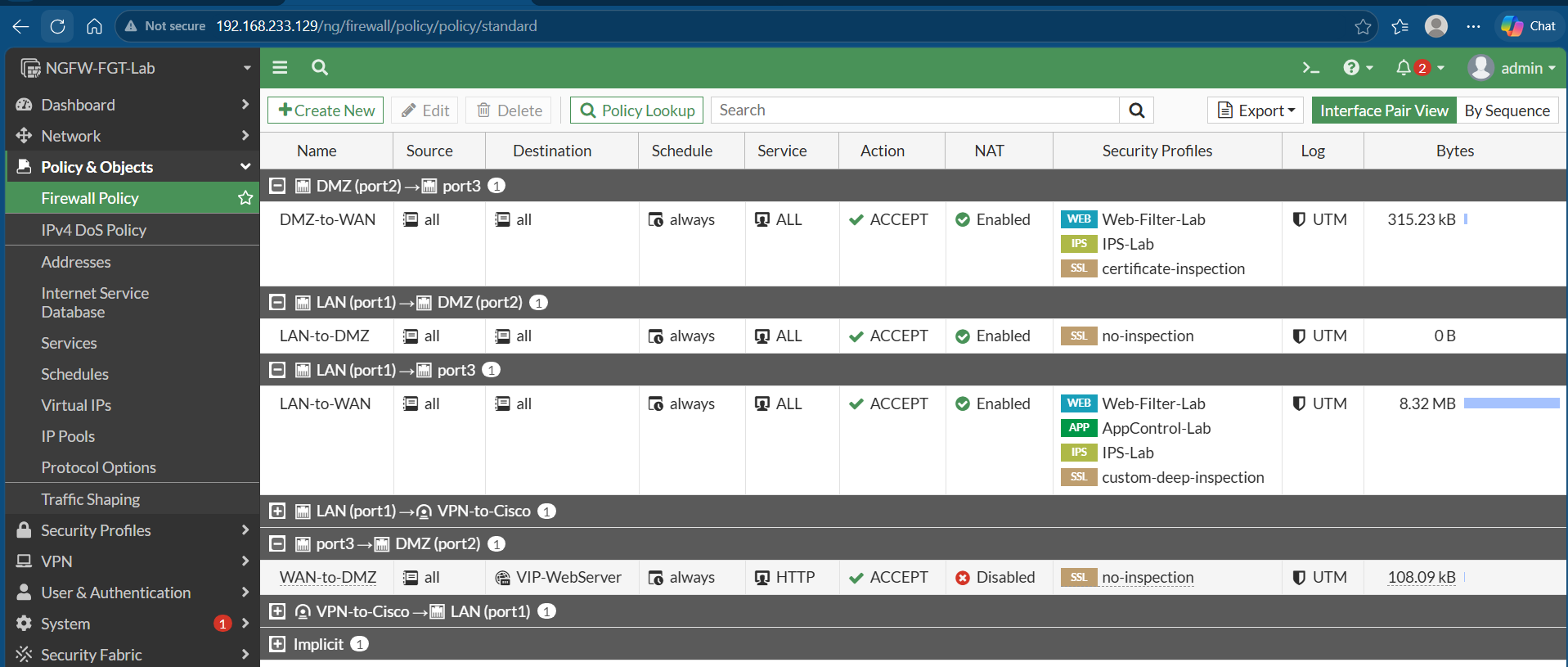Go to browser home page icon

pos(94,26)
